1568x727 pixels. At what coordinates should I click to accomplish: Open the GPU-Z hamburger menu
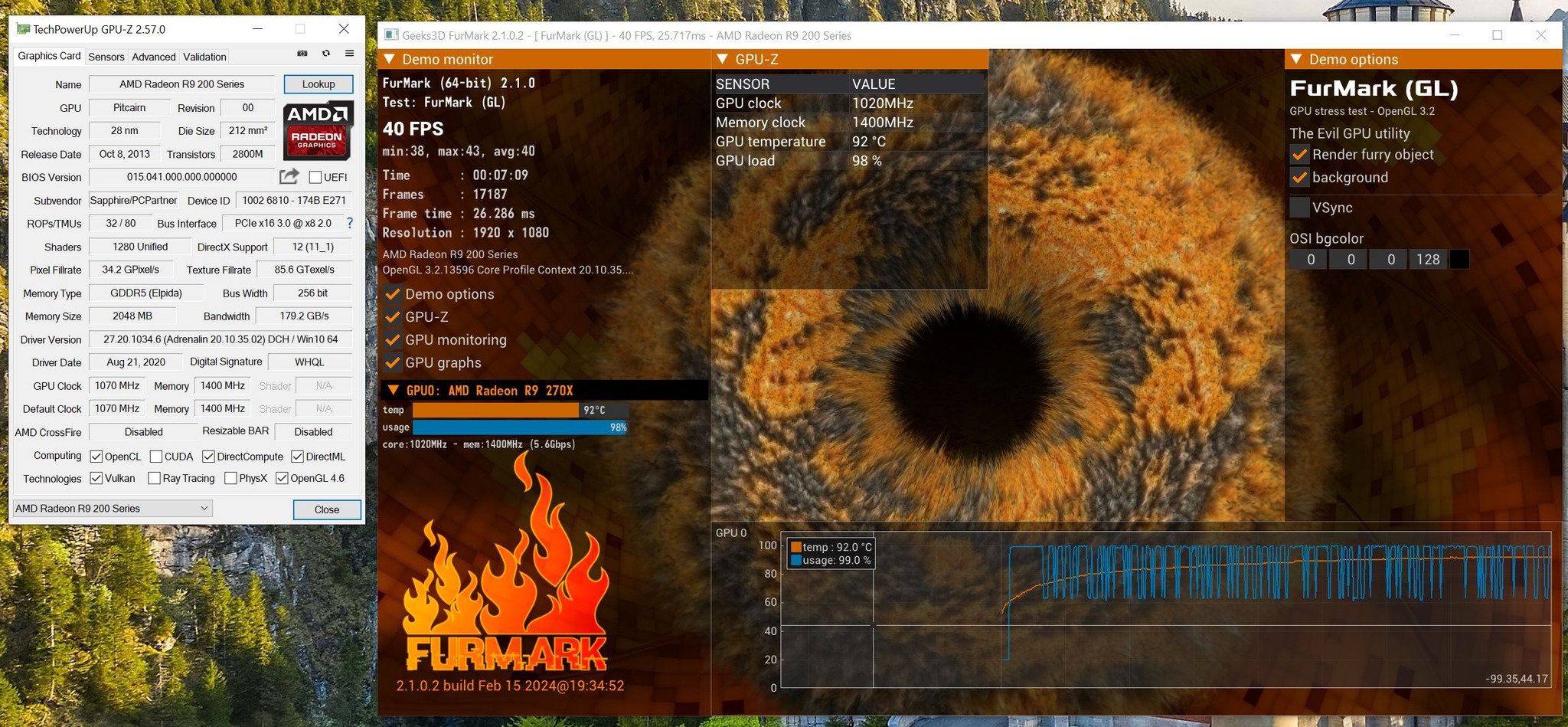pos(349,54)
